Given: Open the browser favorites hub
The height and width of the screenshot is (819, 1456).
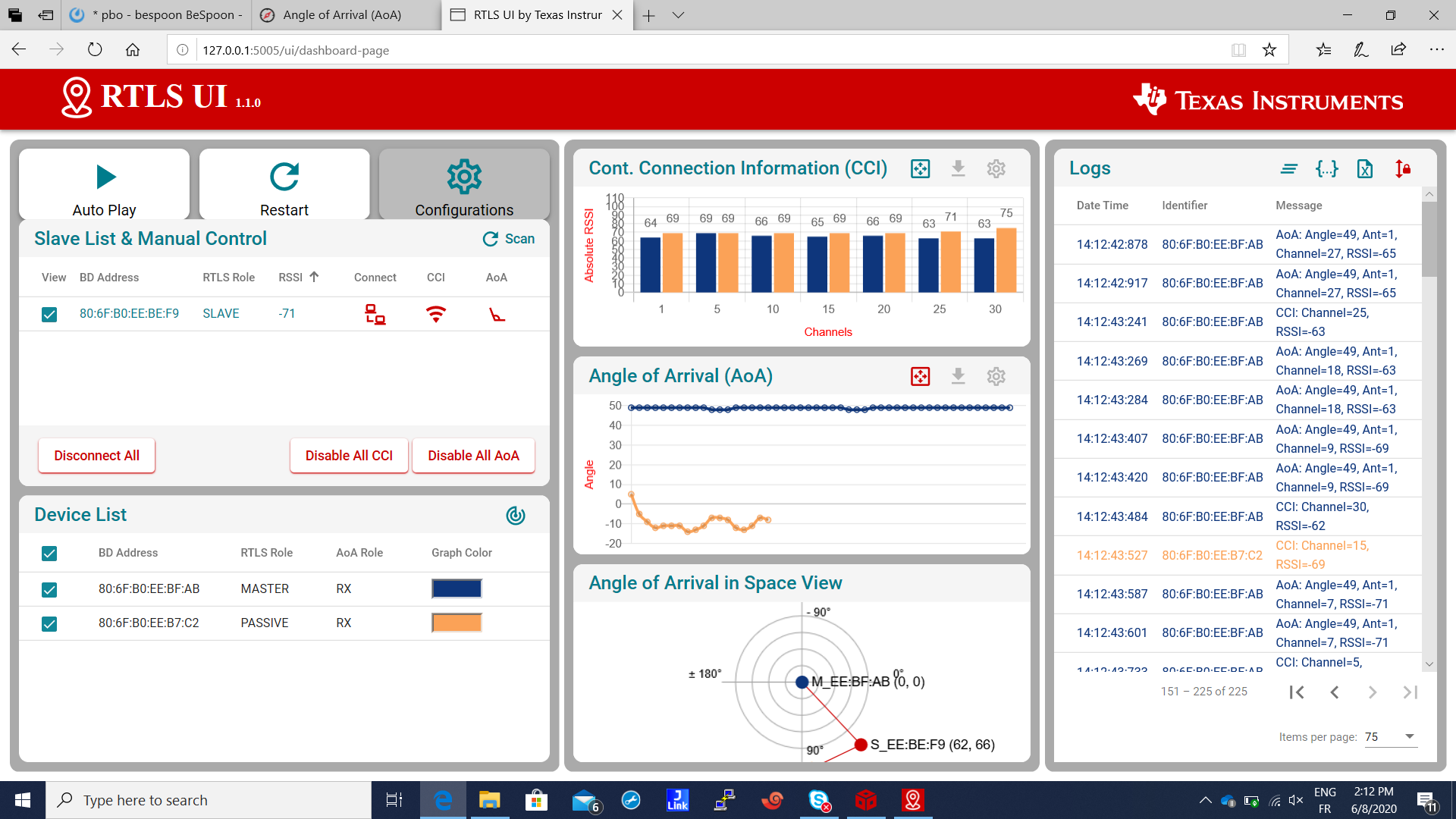Looking at the screenshot, I should [x=1323, y=50].
